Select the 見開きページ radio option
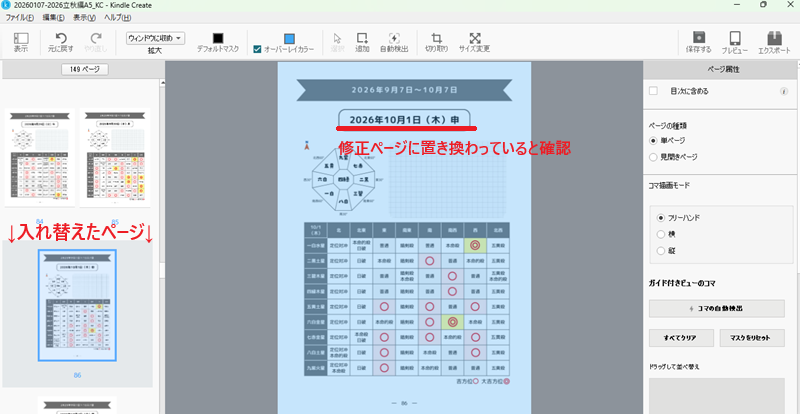The image size is (800, 414). (655, 157)
